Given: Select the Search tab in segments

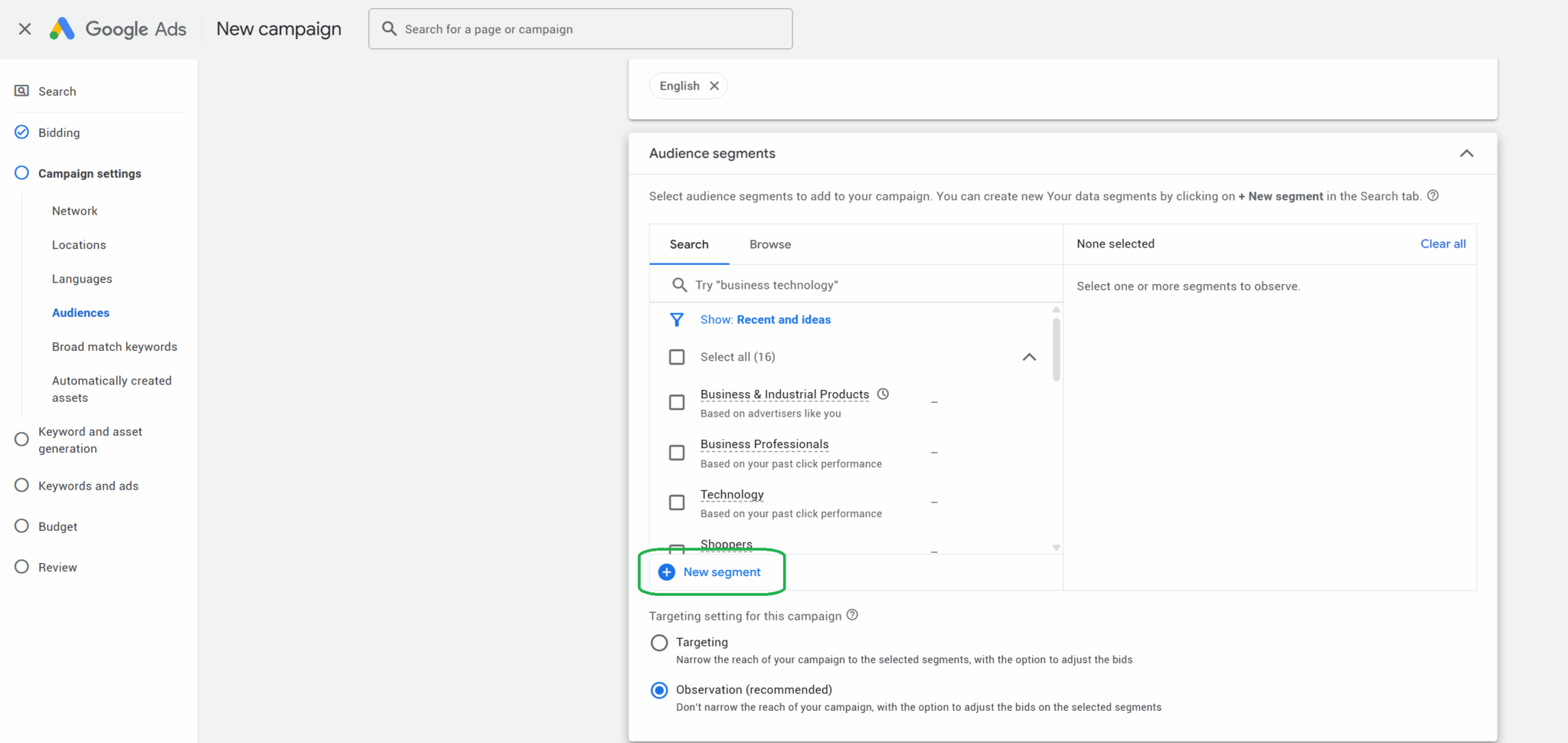Looking at the screenshot, I should (689, 244).
